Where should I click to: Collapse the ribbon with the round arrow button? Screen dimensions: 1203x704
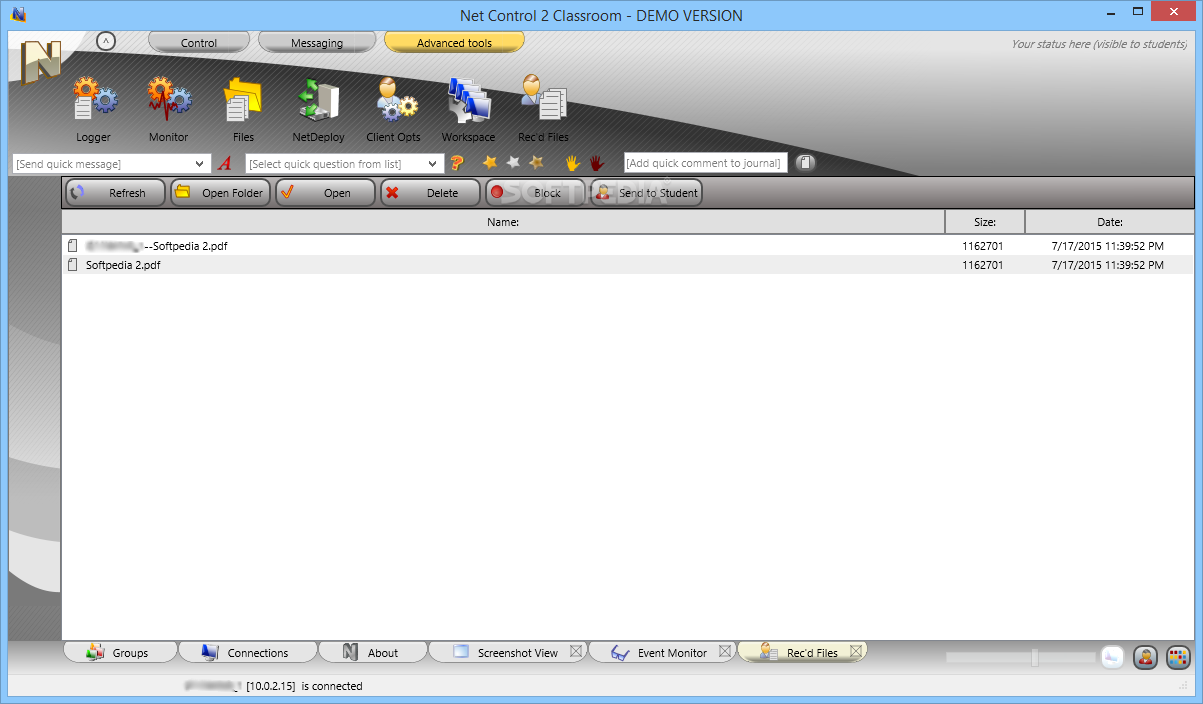[107, 41]
